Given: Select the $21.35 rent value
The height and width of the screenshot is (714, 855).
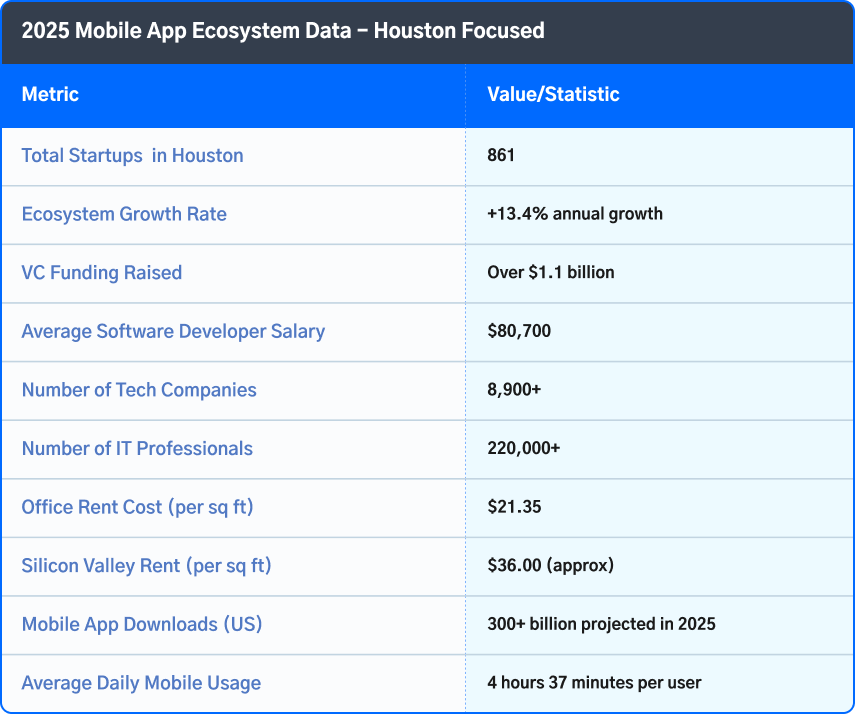Looking at the screenshot, I should pyautogui.click(x=514, y=507).
